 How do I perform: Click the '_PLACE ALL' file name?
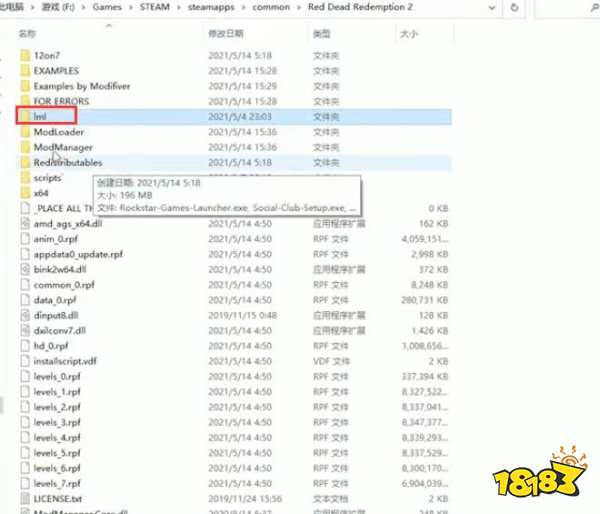(63, 209)
